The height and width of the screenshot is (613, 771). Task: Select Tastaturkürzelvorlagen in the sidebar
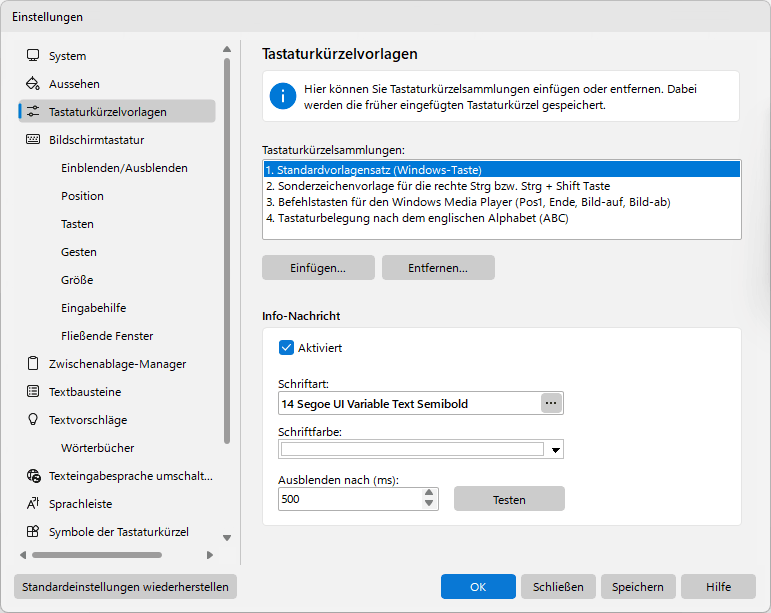coord(117,112)
